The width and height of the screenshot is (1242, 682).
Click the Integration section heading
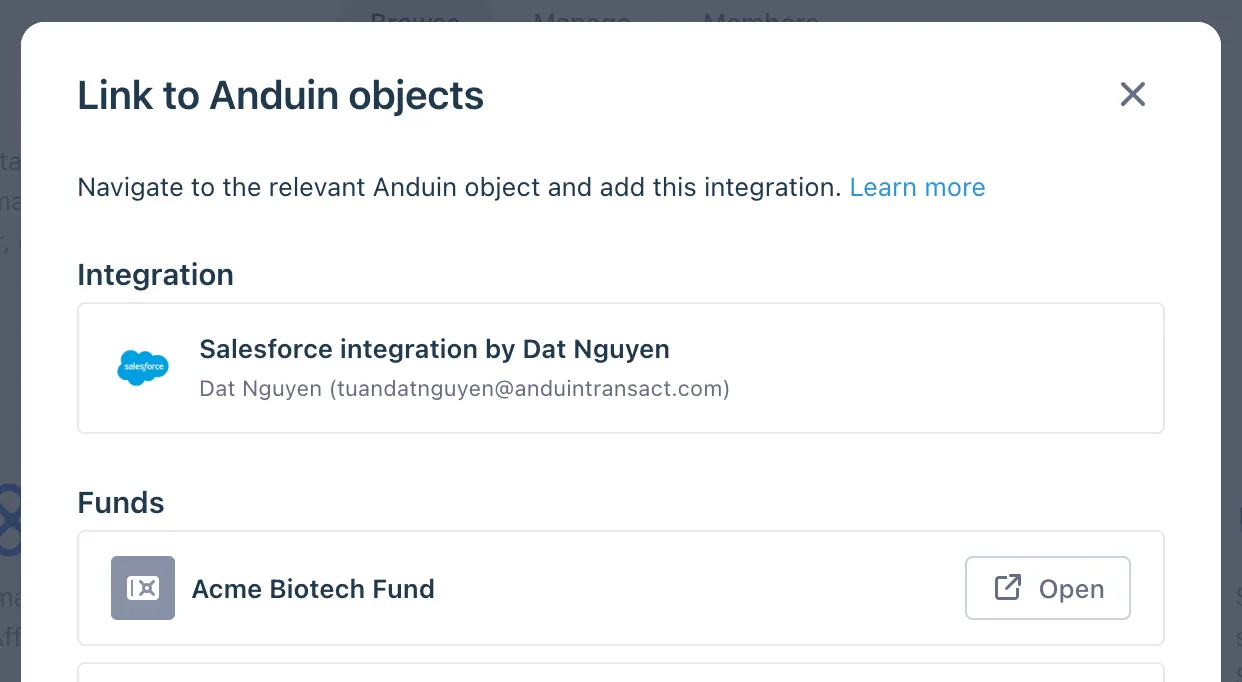pos(155,275)
